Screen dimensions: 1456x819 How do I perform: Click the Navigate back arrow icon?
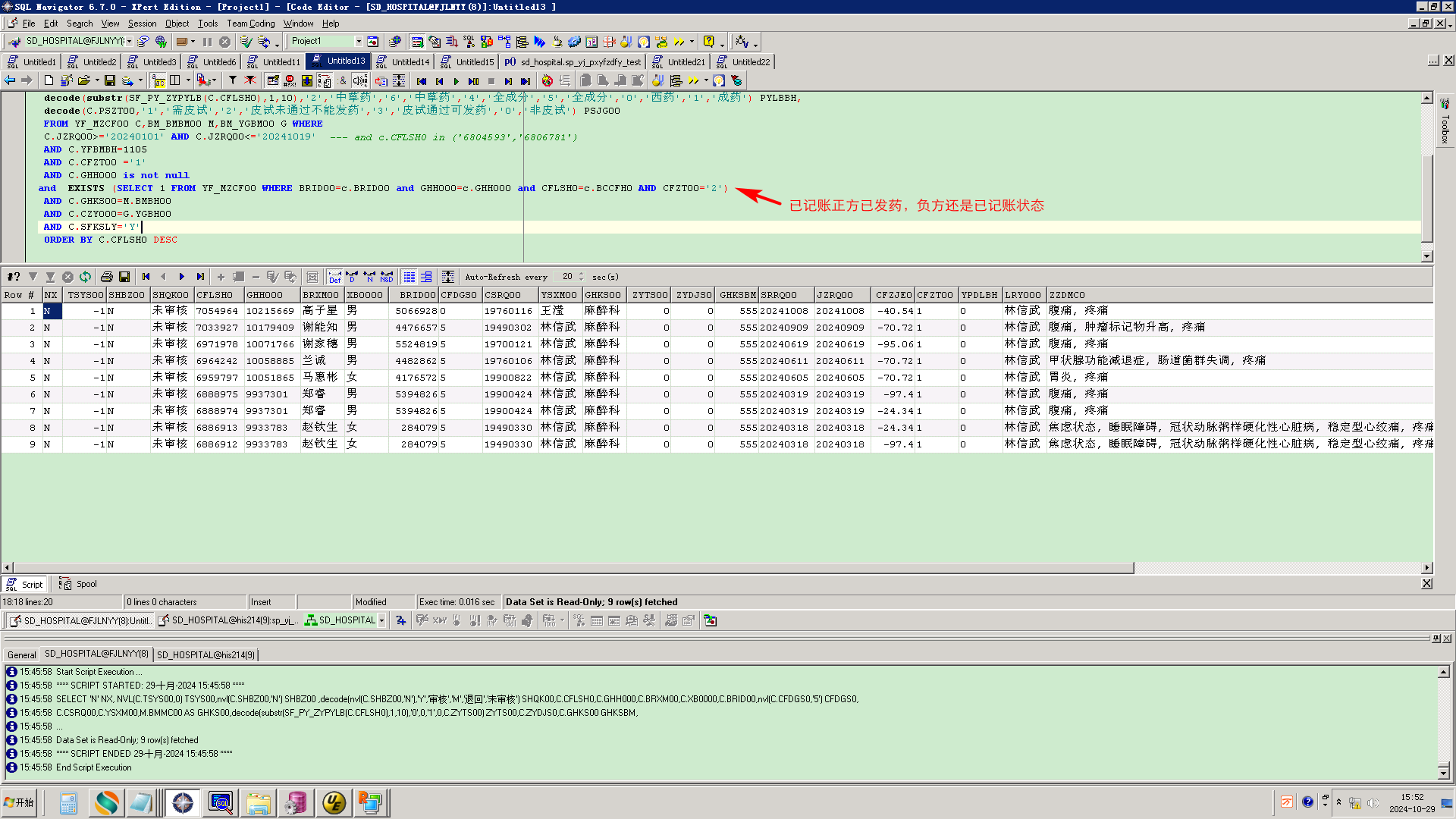[x=10, y=80]
